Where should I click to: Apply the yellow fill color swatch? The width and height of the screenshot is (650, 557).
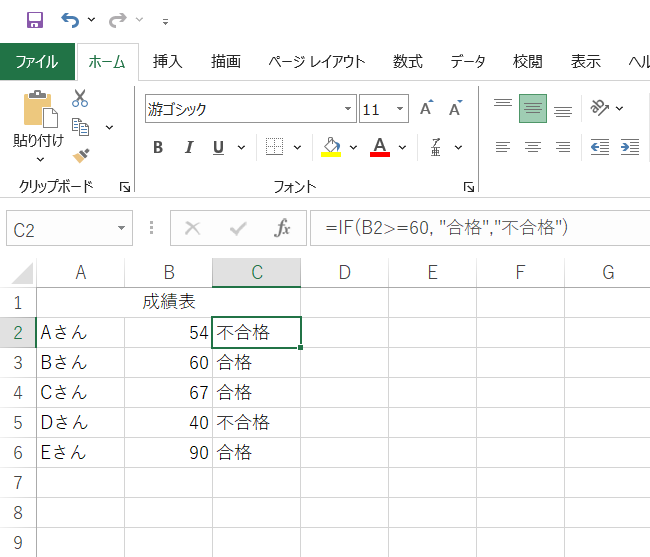[x=332, y=148]
